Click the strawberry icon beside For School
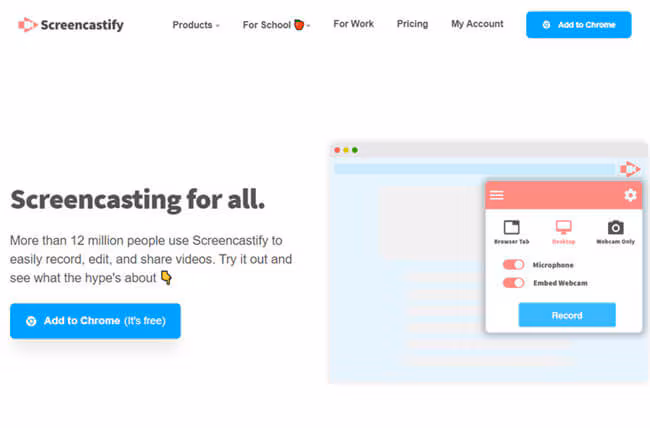This screenshot has width=650, height=428. pos(299,25)
